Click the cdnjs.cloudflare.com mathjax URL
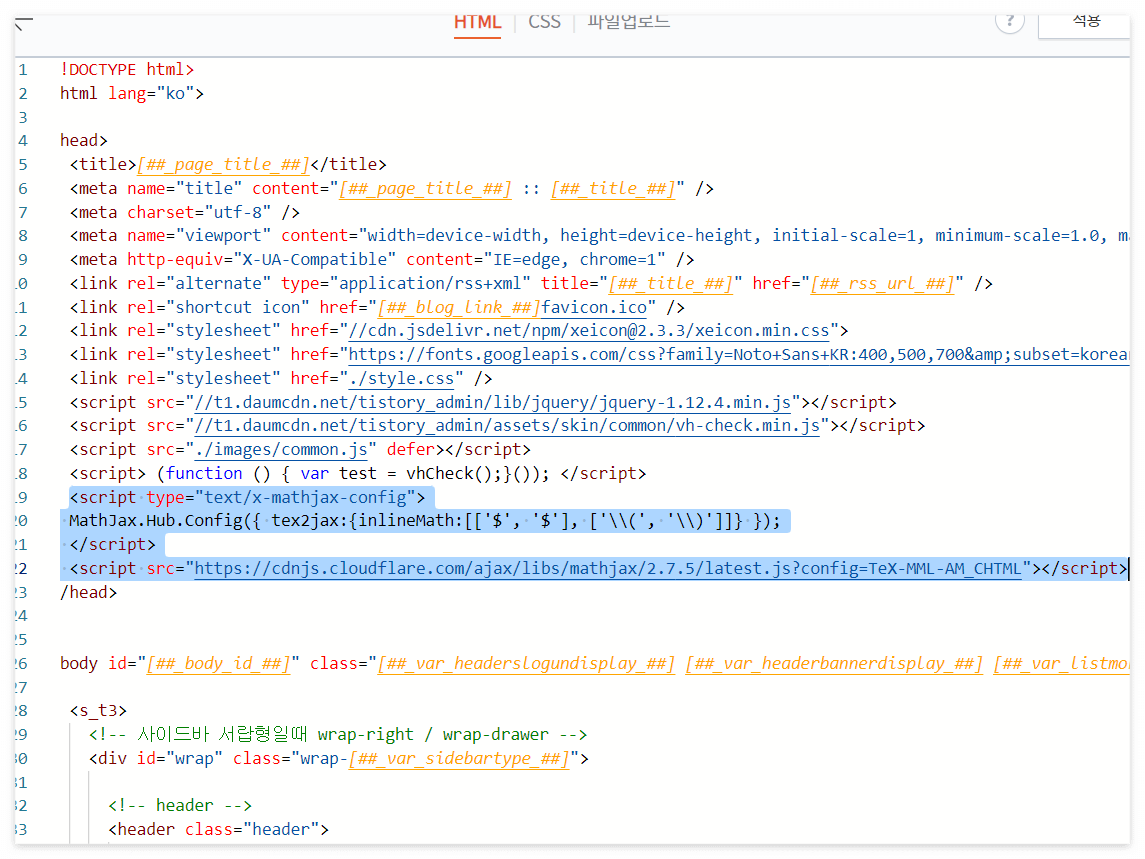 [608, 569]
